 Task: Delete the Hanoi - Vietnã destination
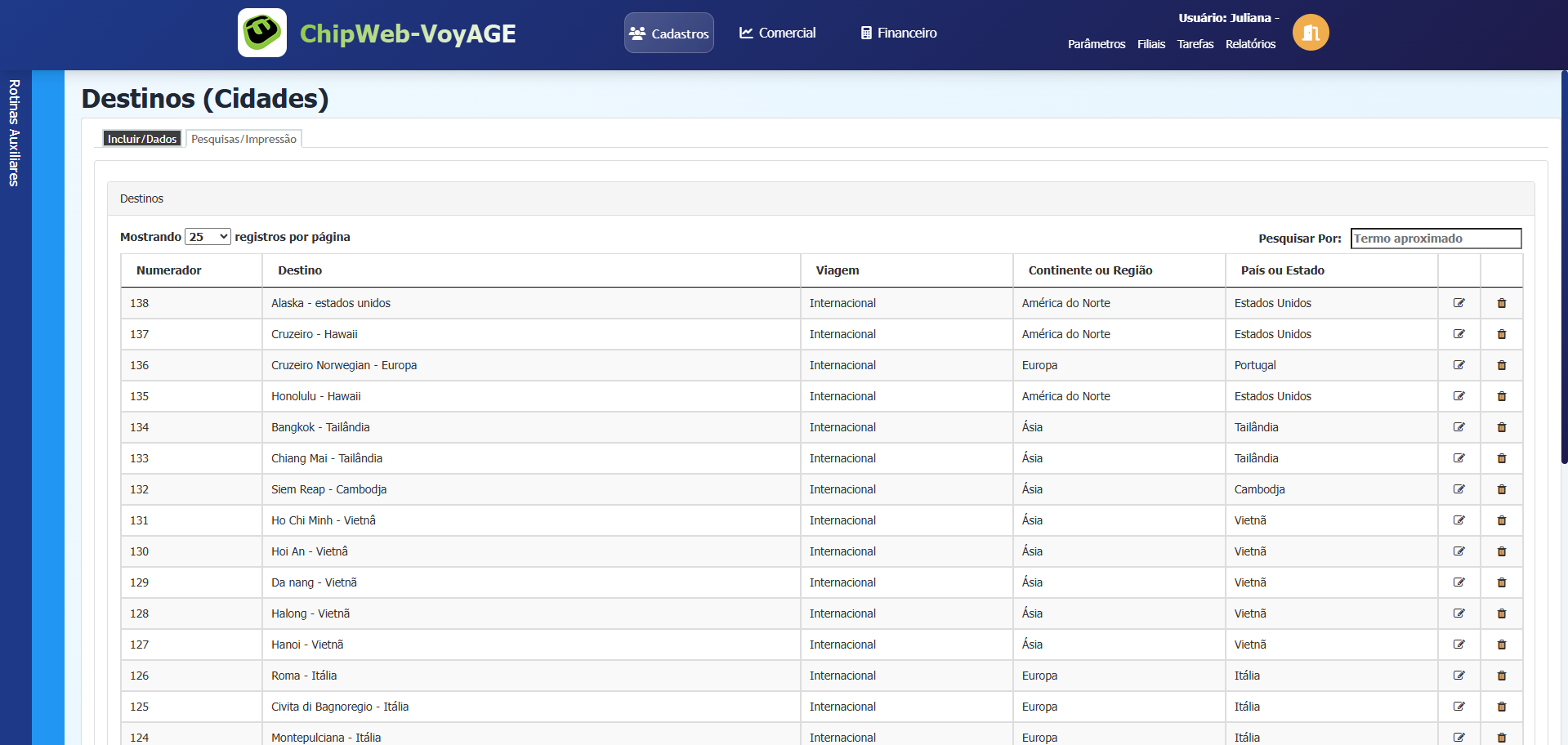[x=1501, y=645]
